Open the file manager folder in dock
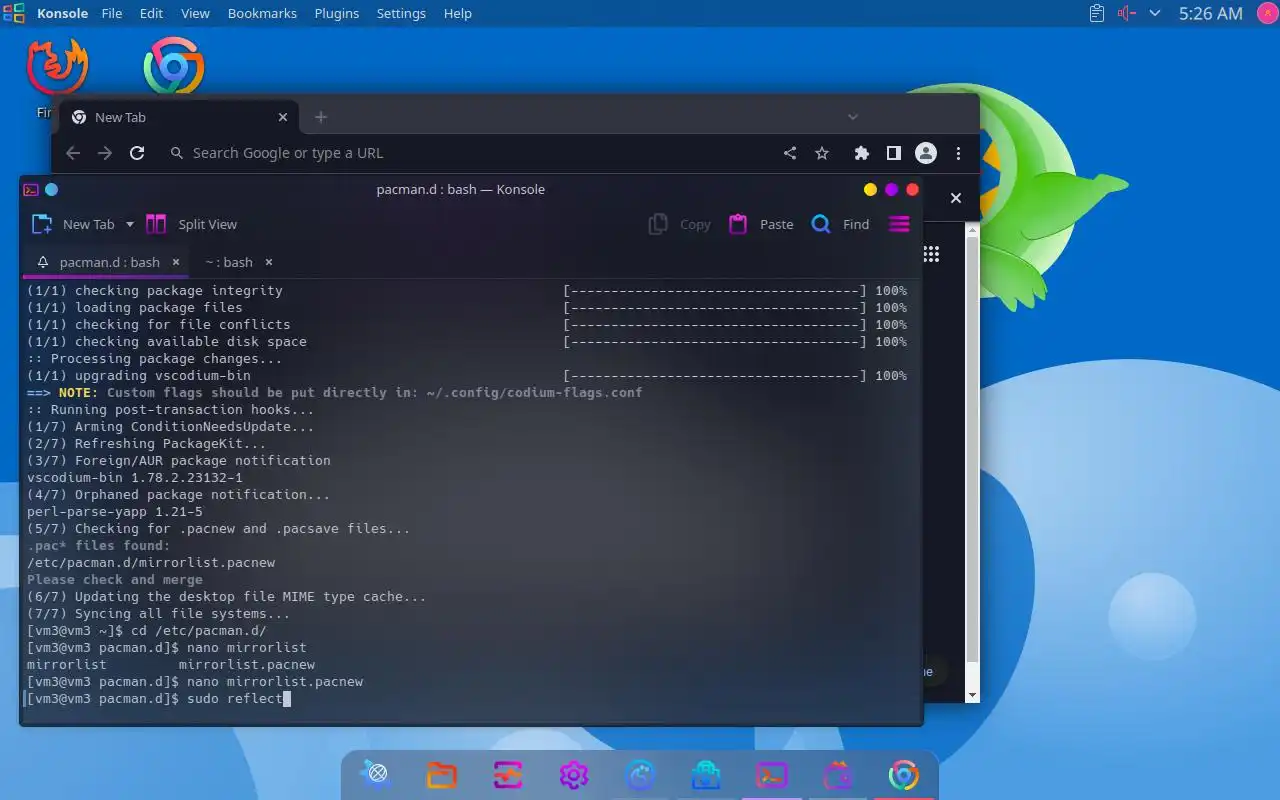Viewport: 1280px width, 800px height. tap(442, 774)
